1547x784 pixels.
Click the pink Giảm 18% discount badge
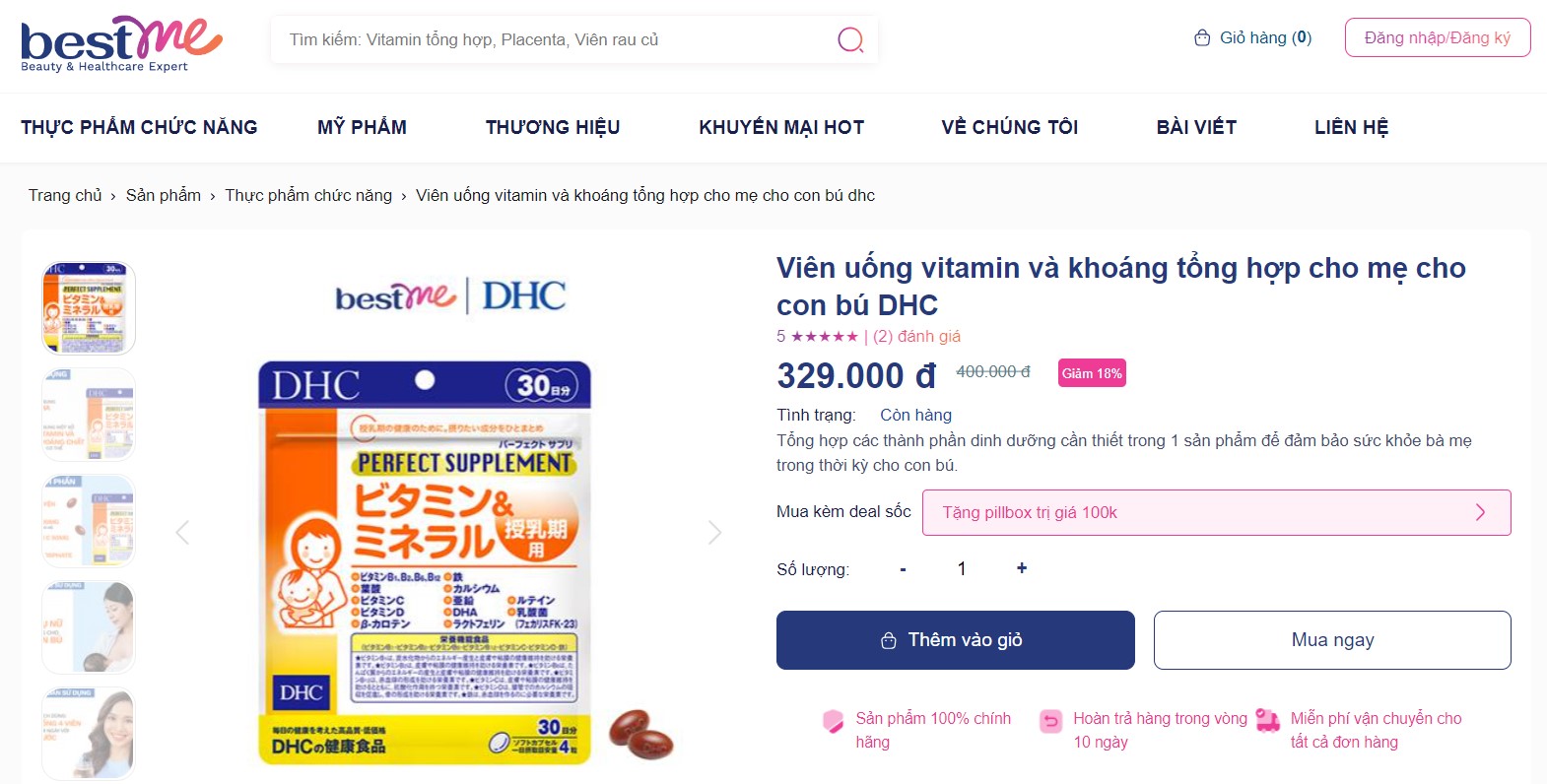[x=1091, y=373]
